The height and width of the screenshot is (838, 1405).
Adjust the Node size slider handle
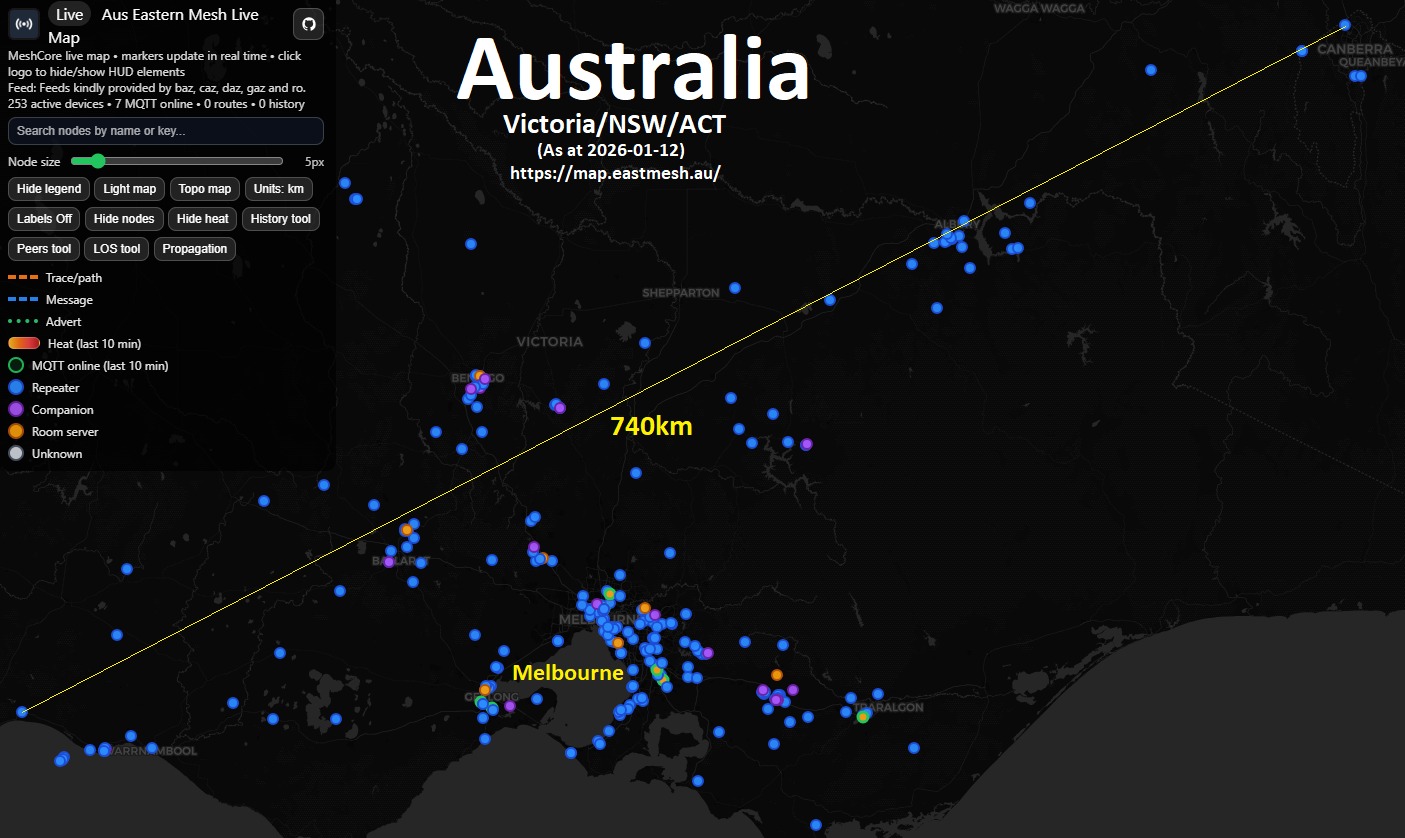pyautogui.click(x=96, y=161)
